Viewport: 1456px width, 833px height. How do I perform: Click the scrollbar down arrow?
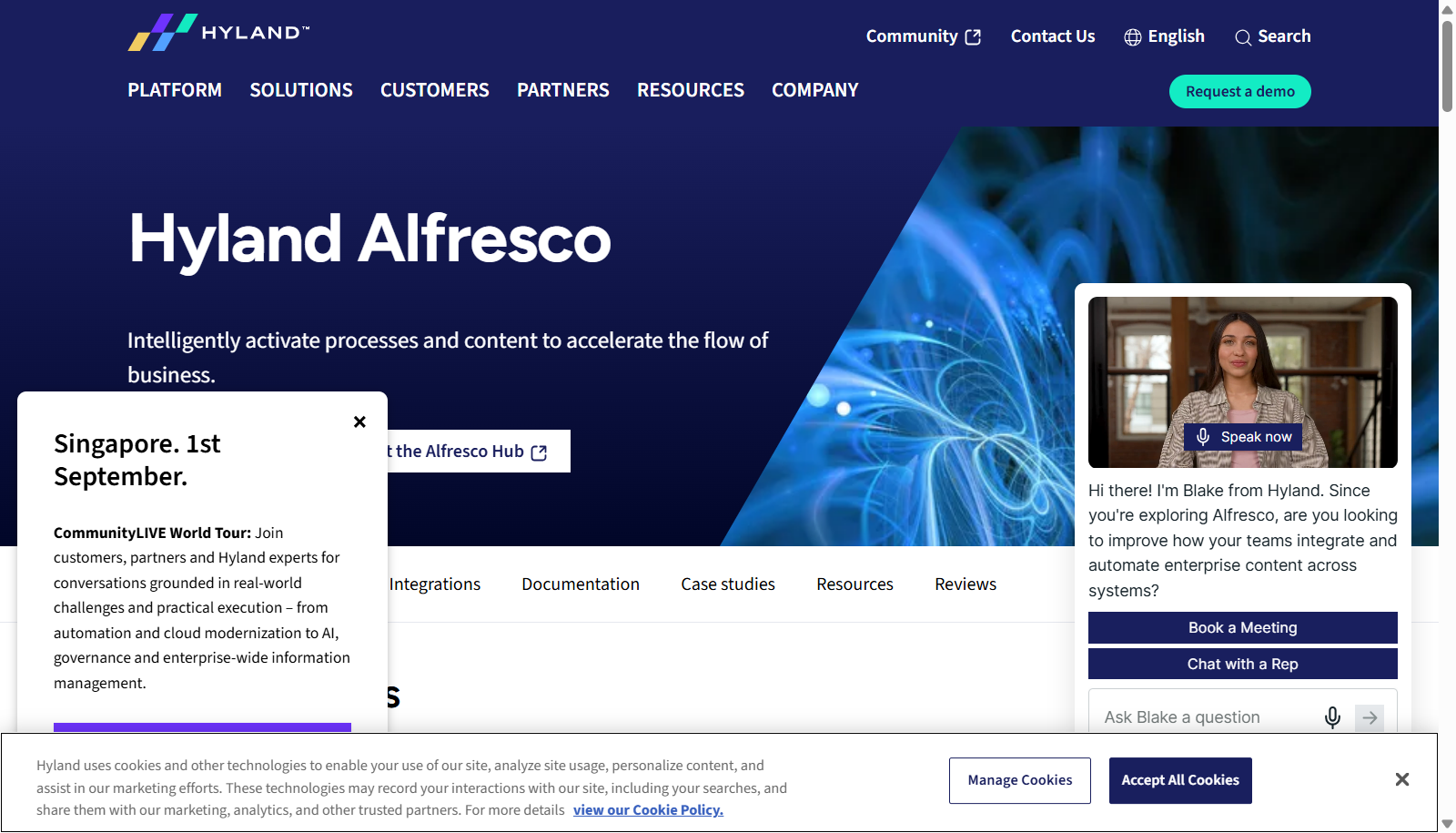[x=1447, y=824]
